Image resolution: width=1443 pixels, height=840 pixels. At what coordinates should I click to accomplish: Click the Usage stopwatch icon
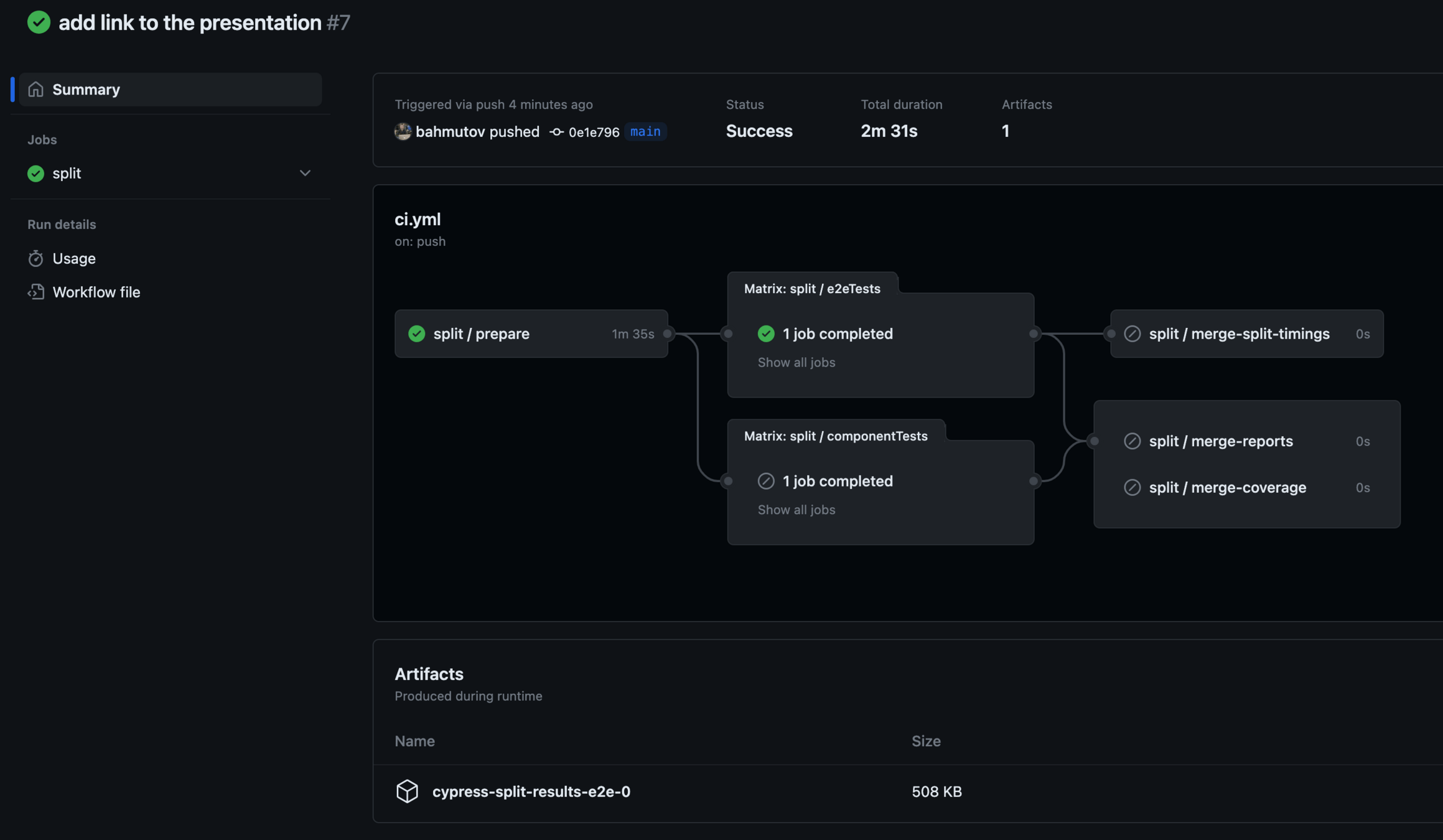click(35, 258)
